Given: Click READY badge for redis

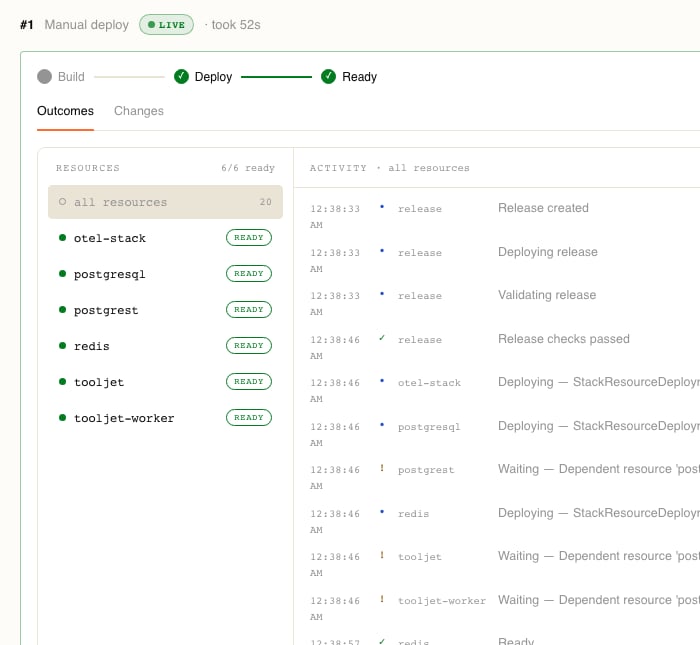Looking at the screenshot, I should coord(249,345).
